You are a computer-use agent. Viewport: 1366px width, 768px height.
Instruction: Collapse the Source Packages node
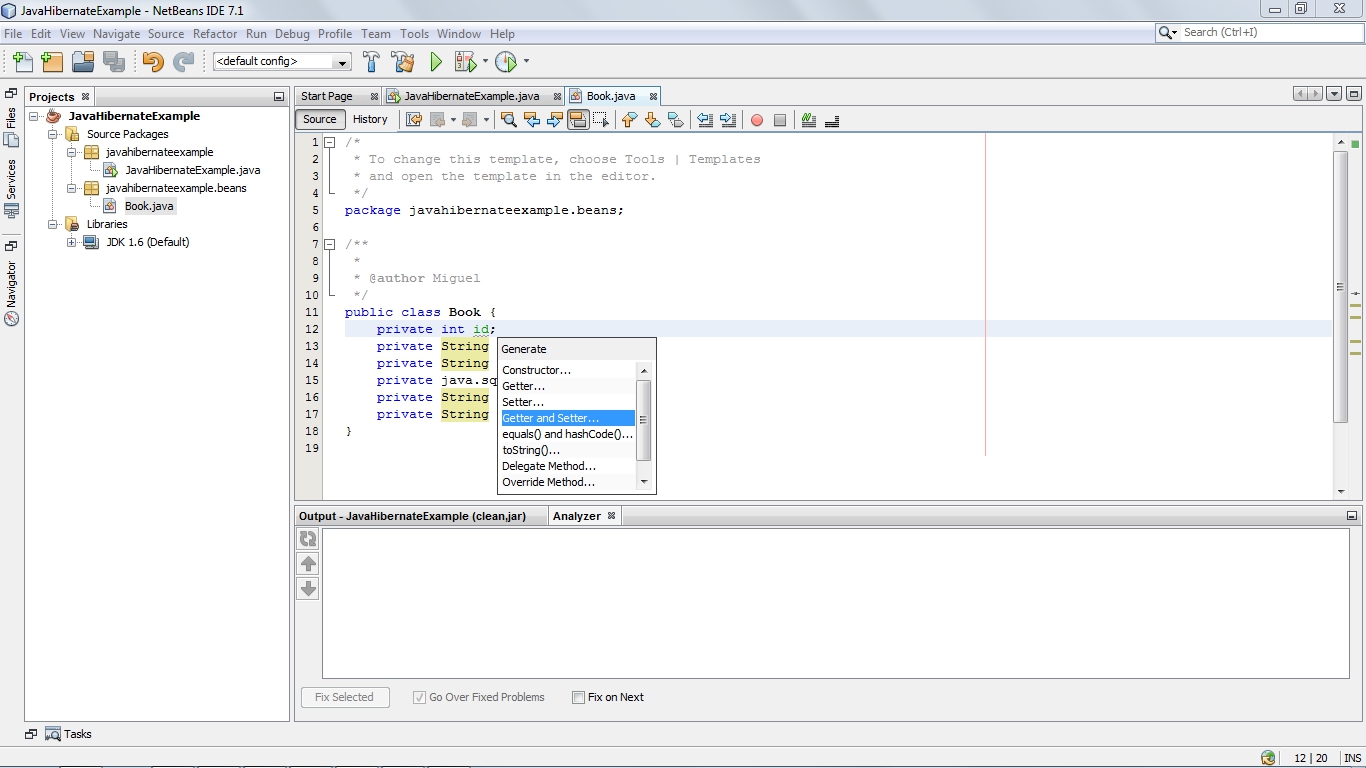coord(53,134)
